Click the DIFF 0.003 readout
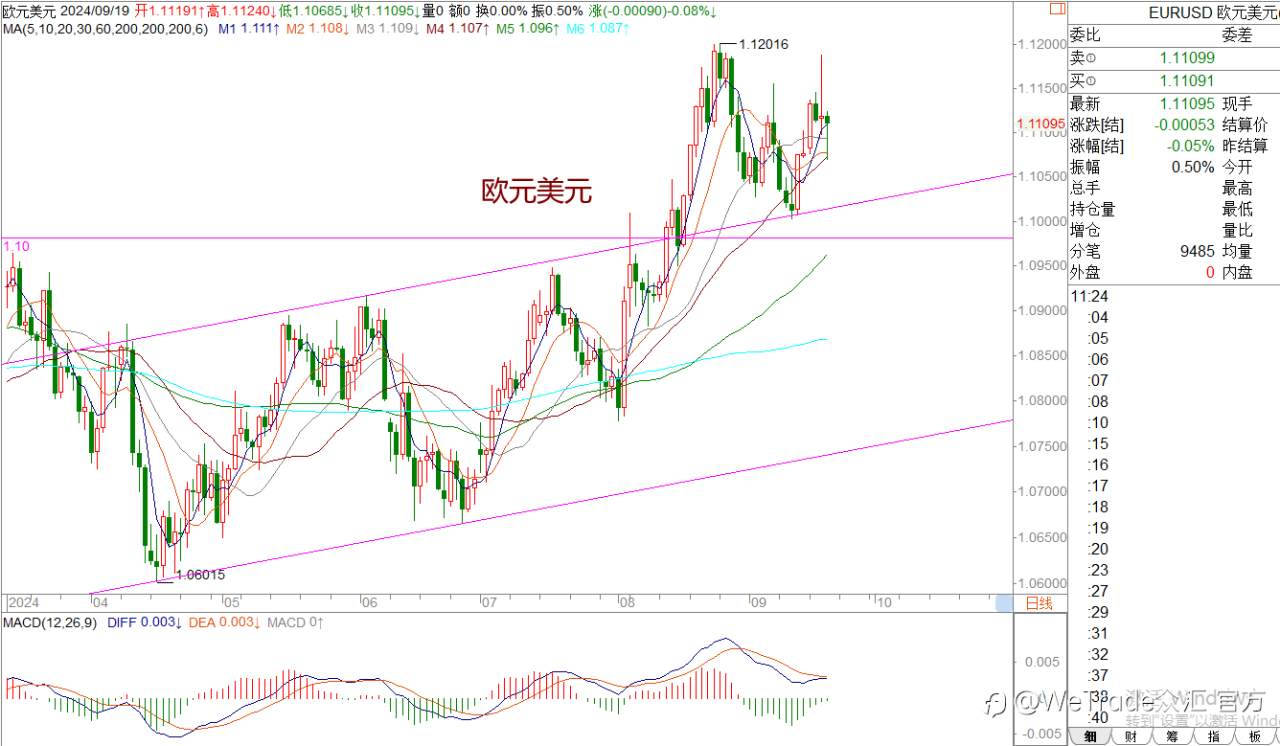The width and height of the screenshot is (1280, 746). tap(143, 622)
